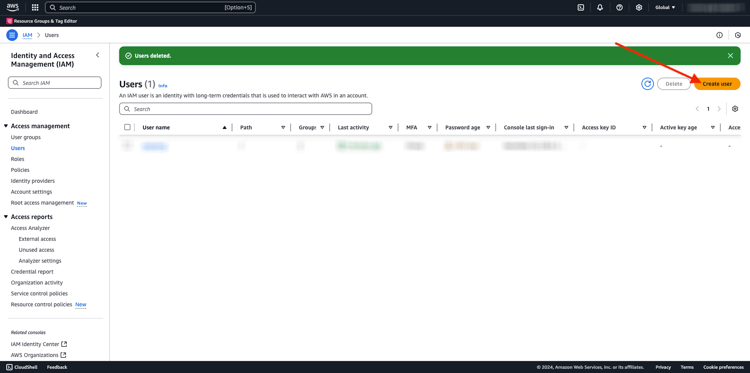750x373 pixels.
Task: Toggle the IAM hamburger navigation icon
Action: [12, 35]
